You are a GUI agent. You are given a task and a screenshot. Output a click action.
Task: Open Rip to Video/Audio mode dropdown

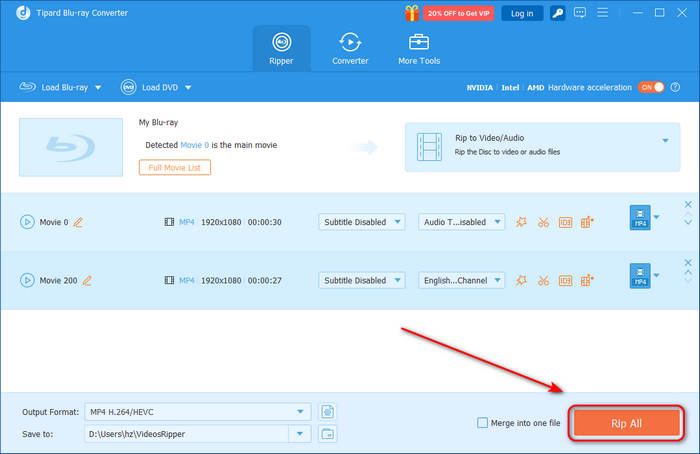(x=665, y=140)
